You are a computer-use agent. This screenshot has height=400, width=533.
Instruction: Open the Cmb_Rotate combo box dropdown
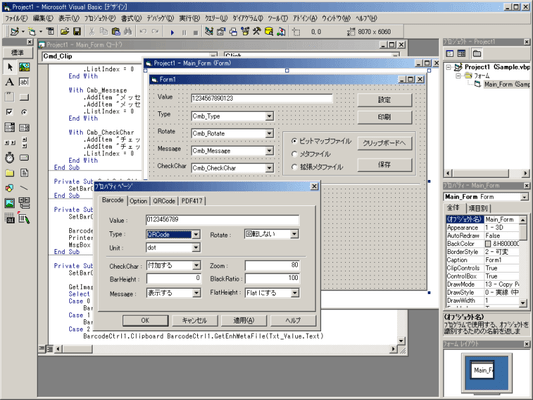tap(269, 134)
